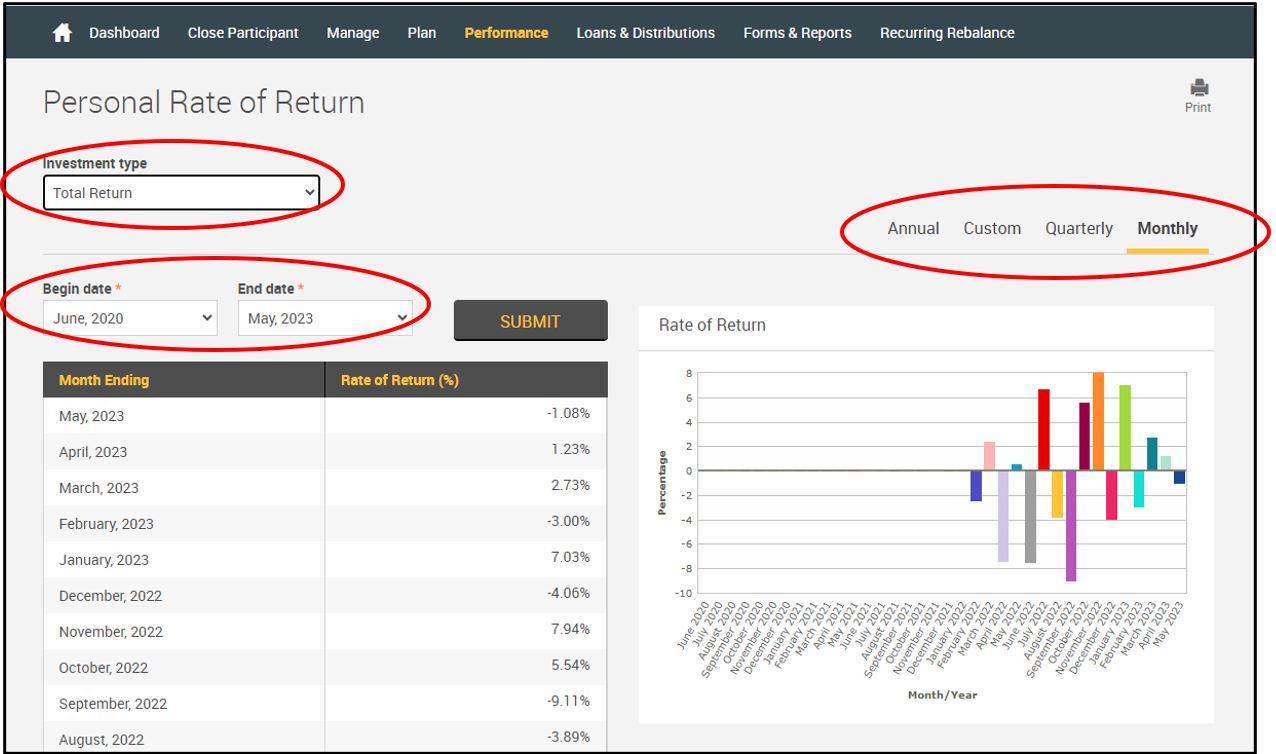The image size is (1276, 754).
Task: Click the tall orange November 2022 bar
Action: [1098, 422]
